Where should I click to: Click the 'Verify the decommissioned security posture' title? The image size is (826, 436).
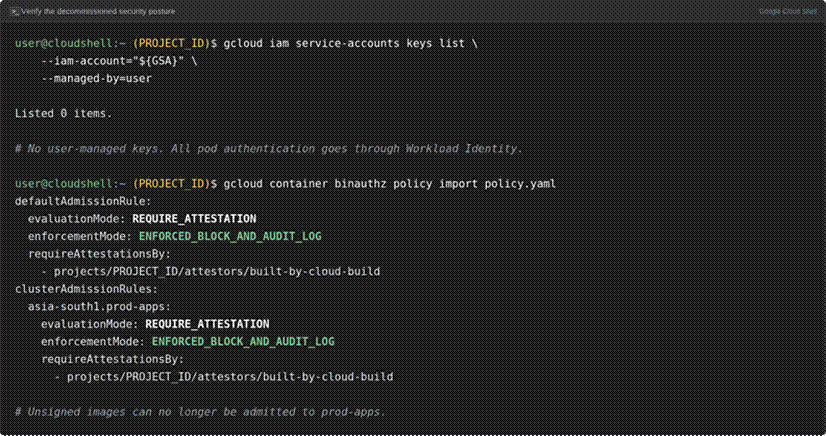pos(99,11)
